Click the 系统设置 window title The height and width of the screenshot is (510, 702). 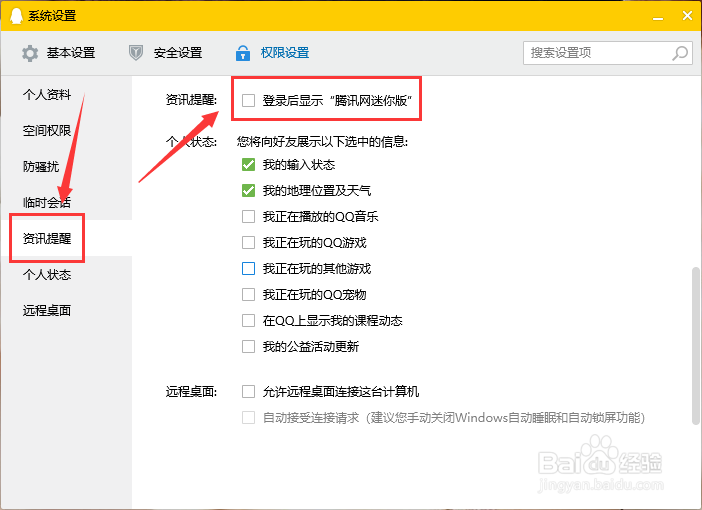click(52, 16)
